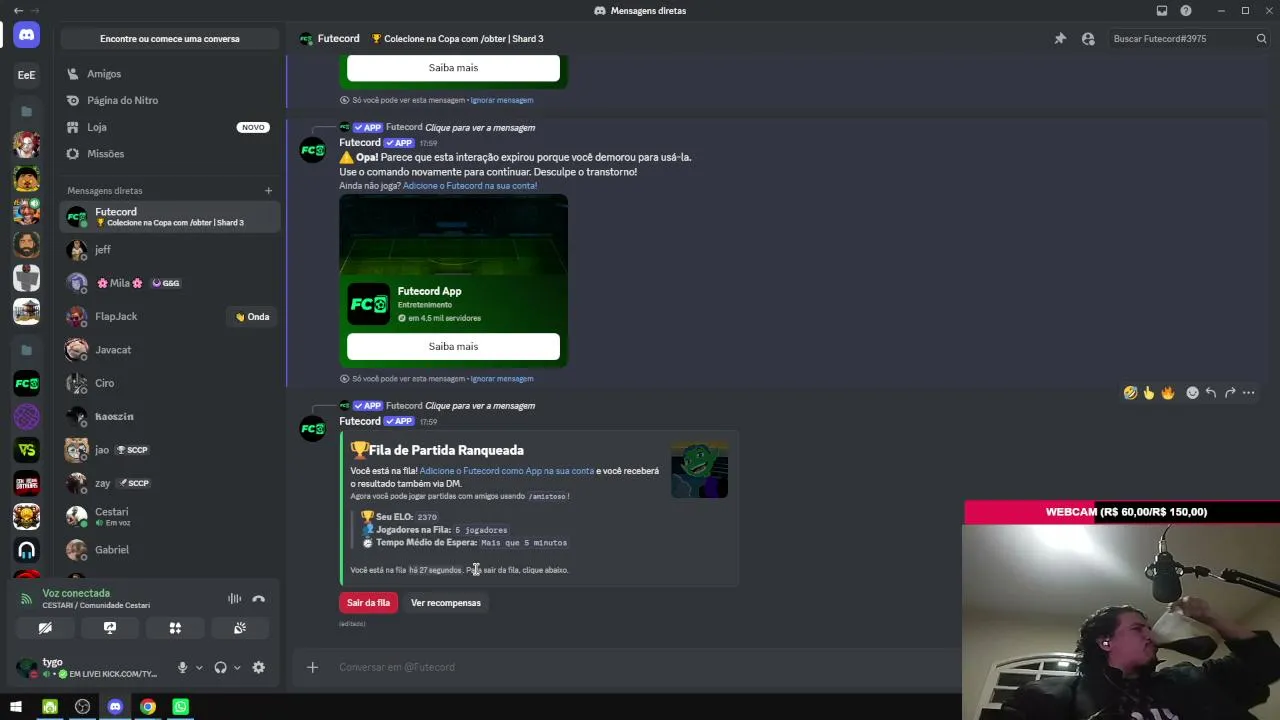Click Saiba mais on Futecord App card
Screen dimensions: 1280x720
tap(453, 346)
